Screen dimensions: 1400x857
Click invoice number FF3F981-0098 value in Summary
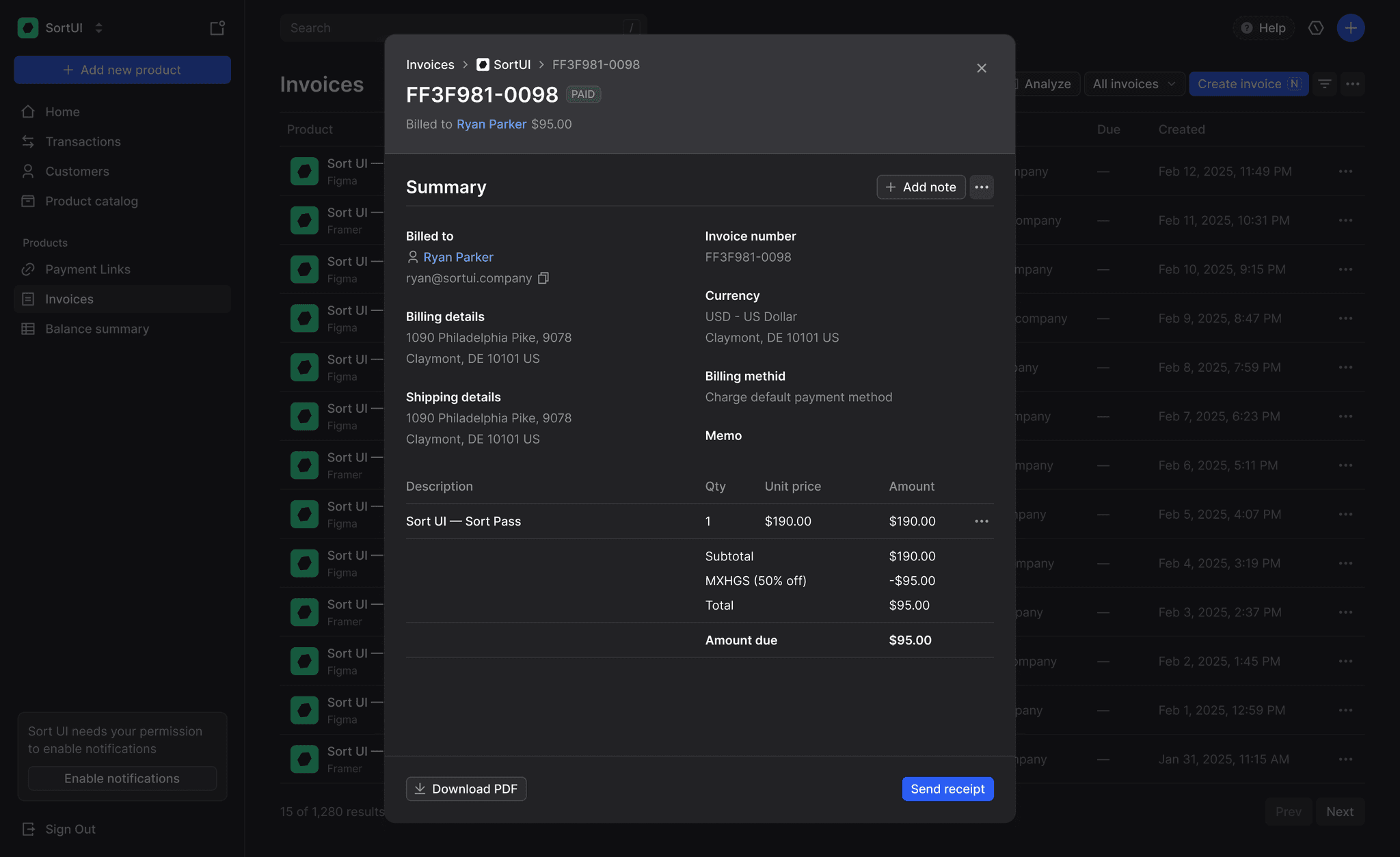click(x=749, y=257)
